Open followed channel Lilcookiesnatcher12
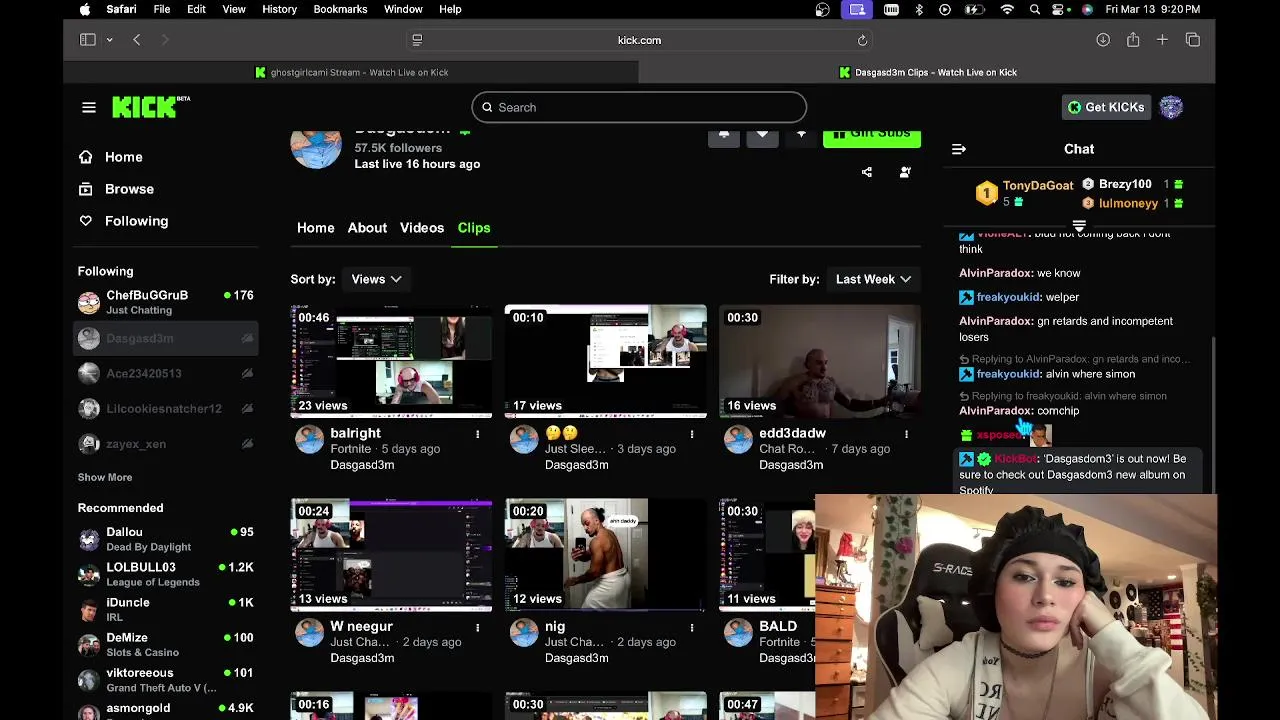The image size is (1280, 720). (x=166, y=409)
